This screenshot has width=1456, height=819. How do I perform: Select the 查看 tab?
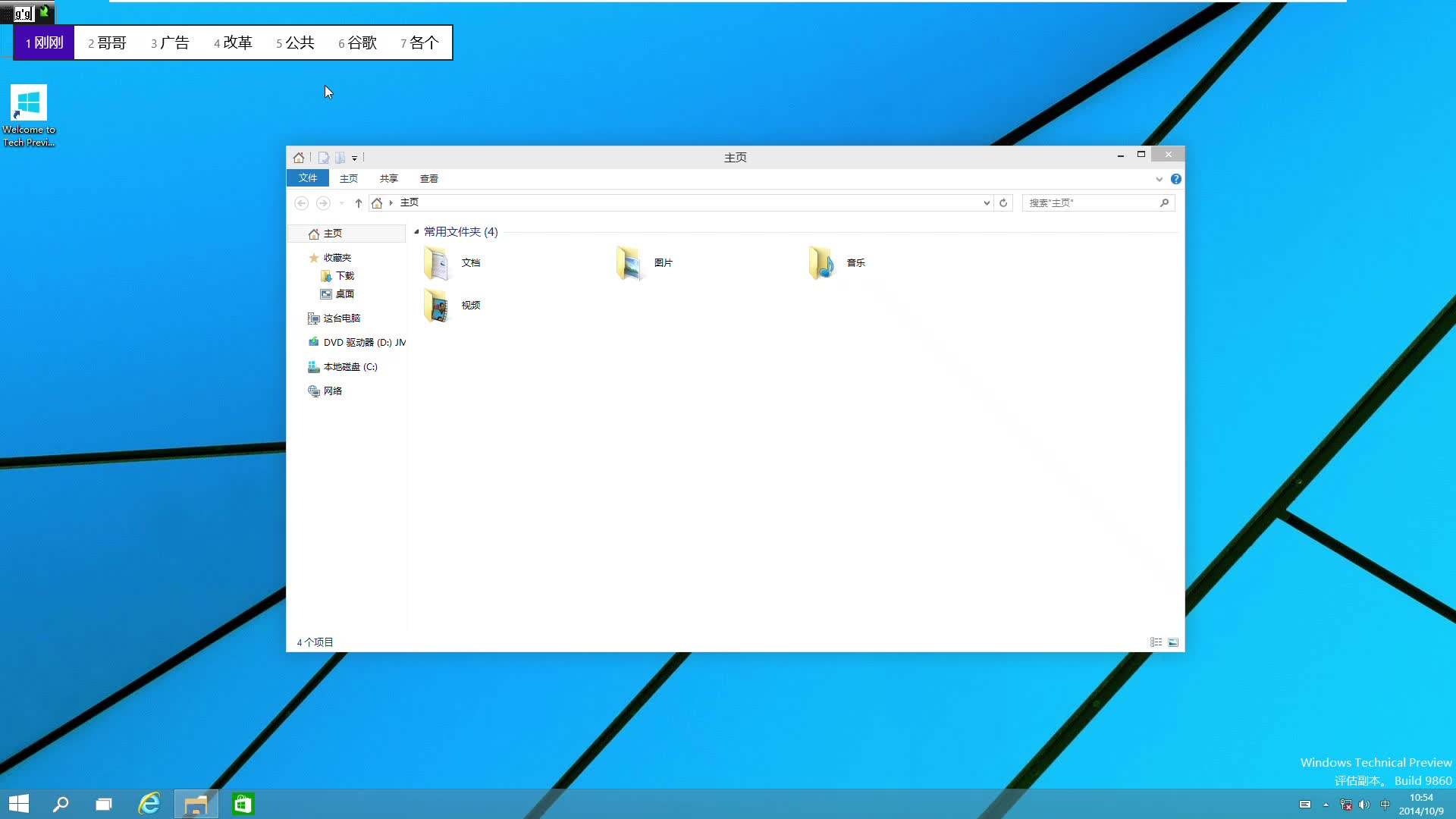428,178
